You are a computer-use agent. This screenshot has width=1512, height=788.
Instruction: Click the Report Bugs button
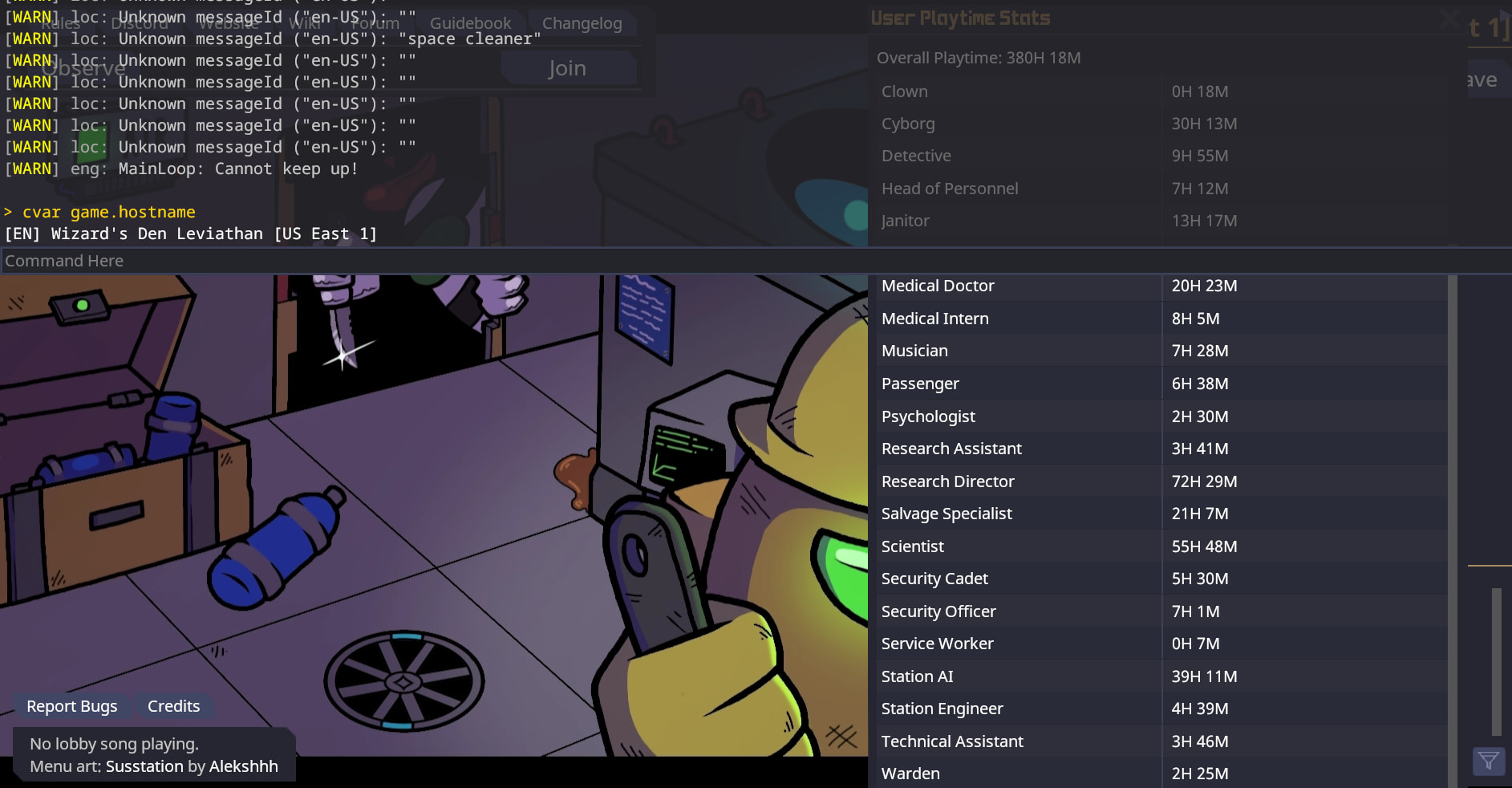[71, 706]
